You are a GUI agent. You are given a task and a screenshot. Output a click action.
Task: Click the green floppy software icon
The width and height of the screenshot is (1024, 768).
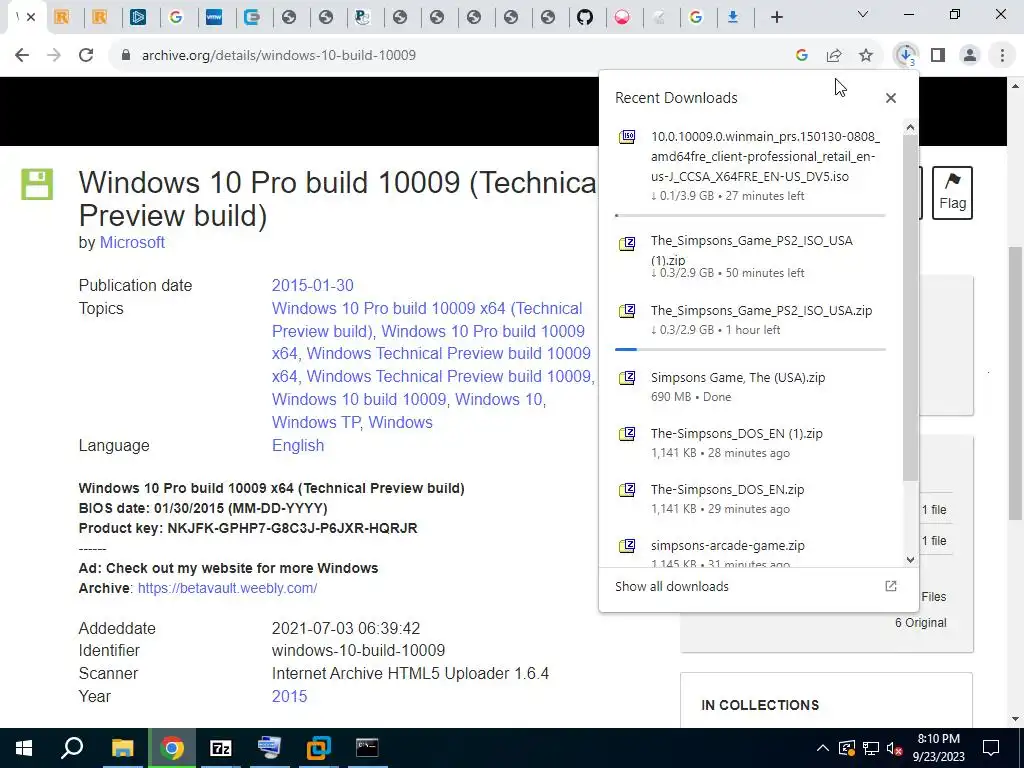click(37, 184)
